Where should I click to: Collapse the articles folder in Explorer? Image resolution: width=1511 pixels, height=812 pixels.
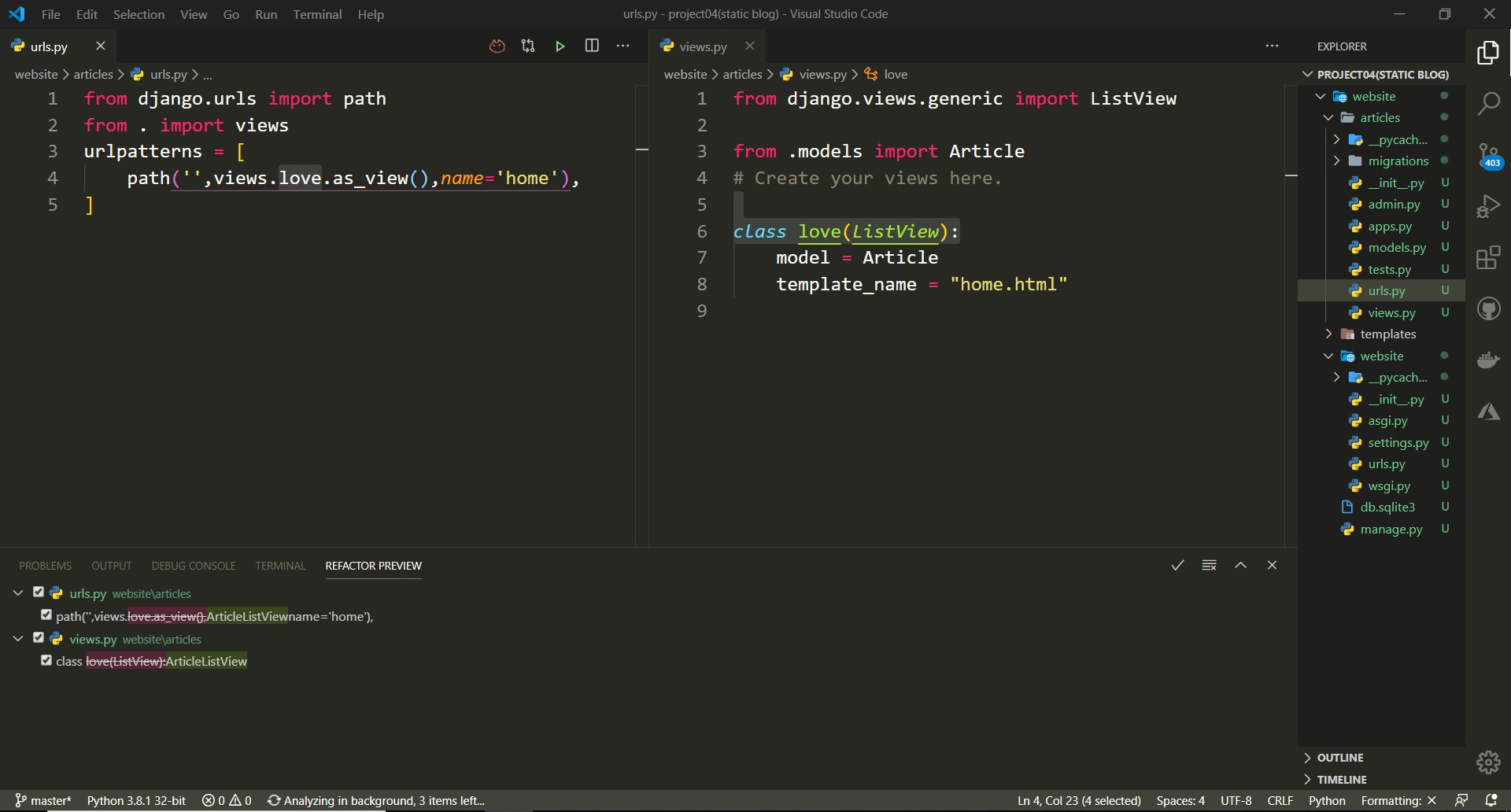1328,117
